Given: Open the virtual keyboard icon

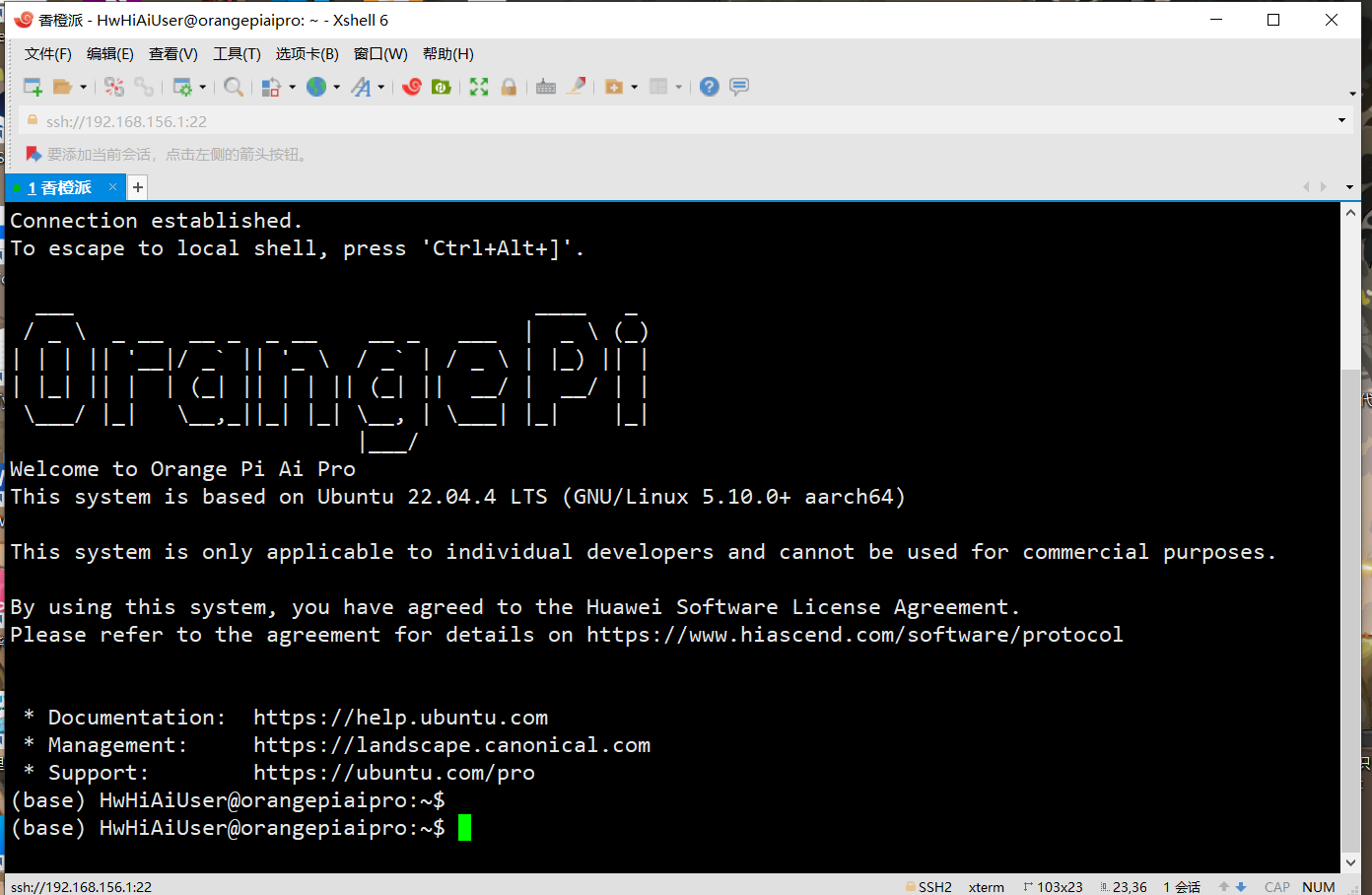Looking at the screenshot, I should click(546, 87).
